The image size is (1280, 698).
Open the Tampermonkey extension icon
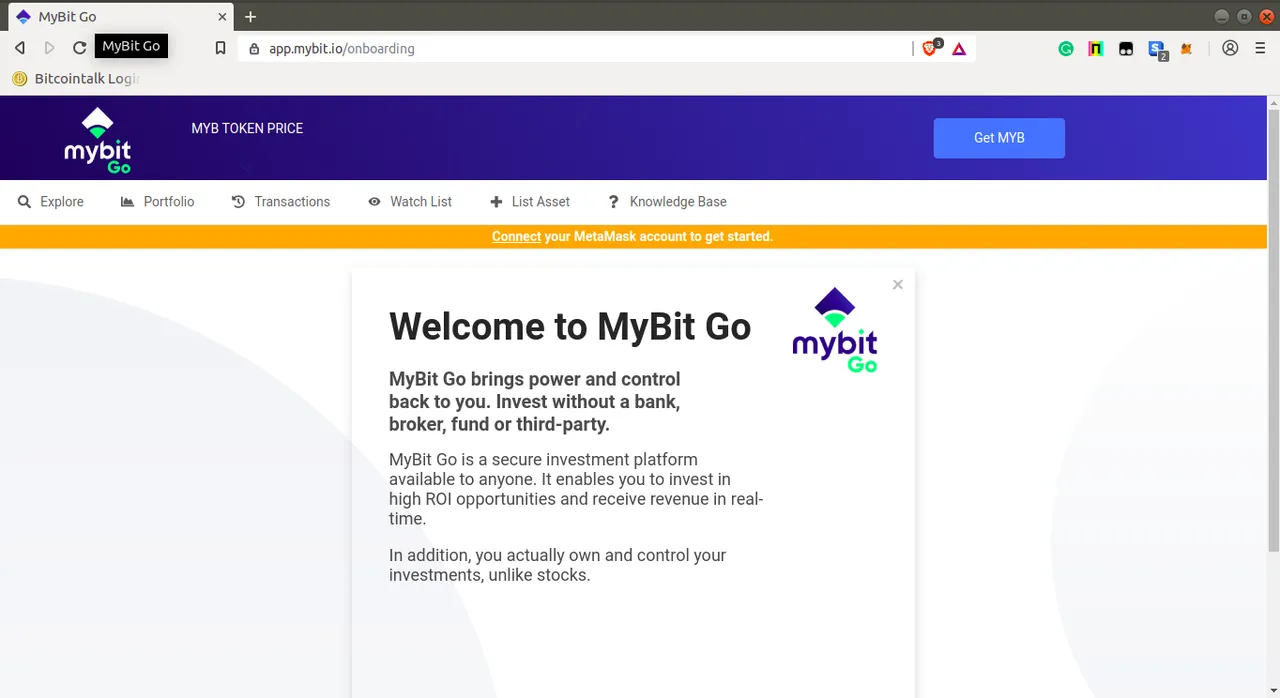point(1126,48)
